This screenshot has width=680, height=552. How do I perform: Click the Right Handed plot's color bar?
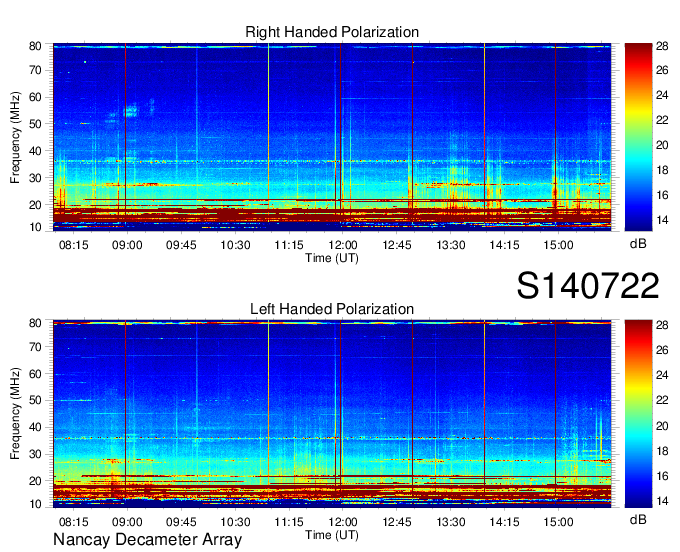click(638, 137)
